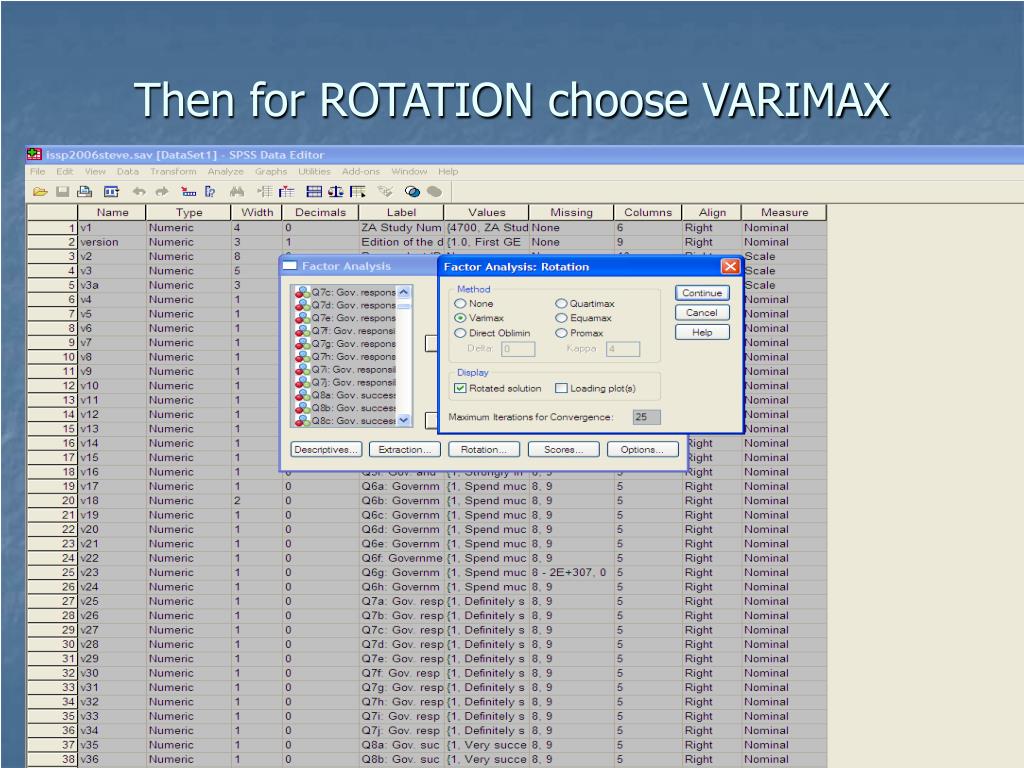The width and height of the screenshot is (1024, 768).
Task: Open the Variables info icon
Action: coord(210,192)
